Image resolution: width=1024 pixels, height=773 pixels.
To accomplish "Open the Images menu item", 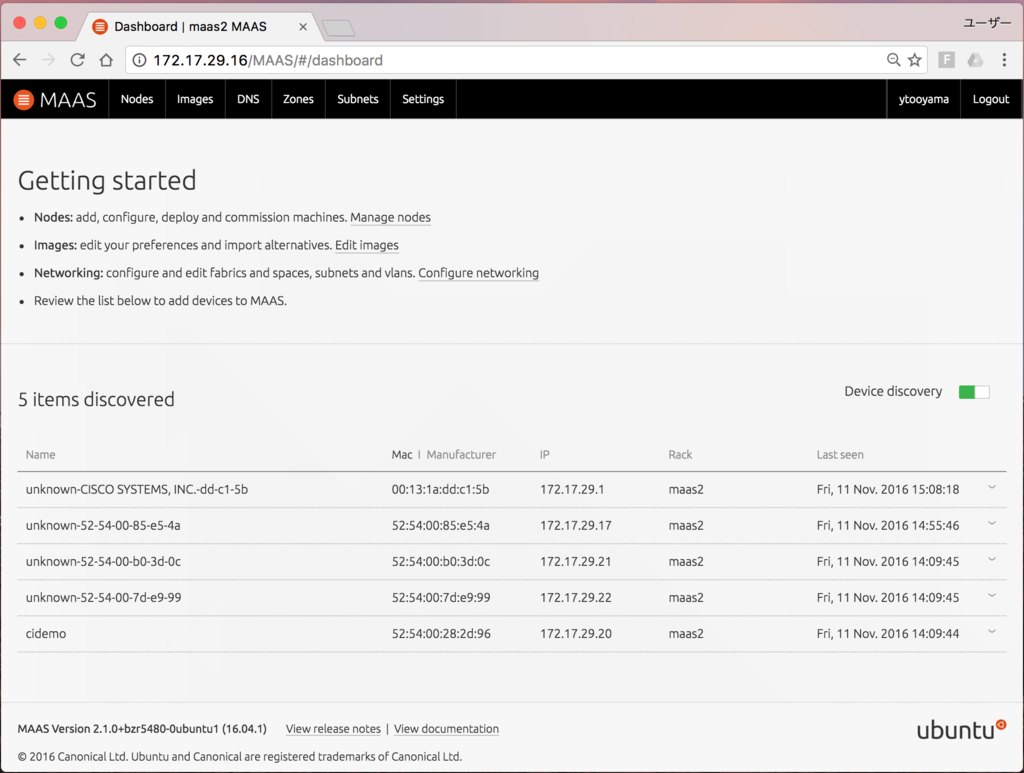I will pyautogui.click(x=195, y=99).
